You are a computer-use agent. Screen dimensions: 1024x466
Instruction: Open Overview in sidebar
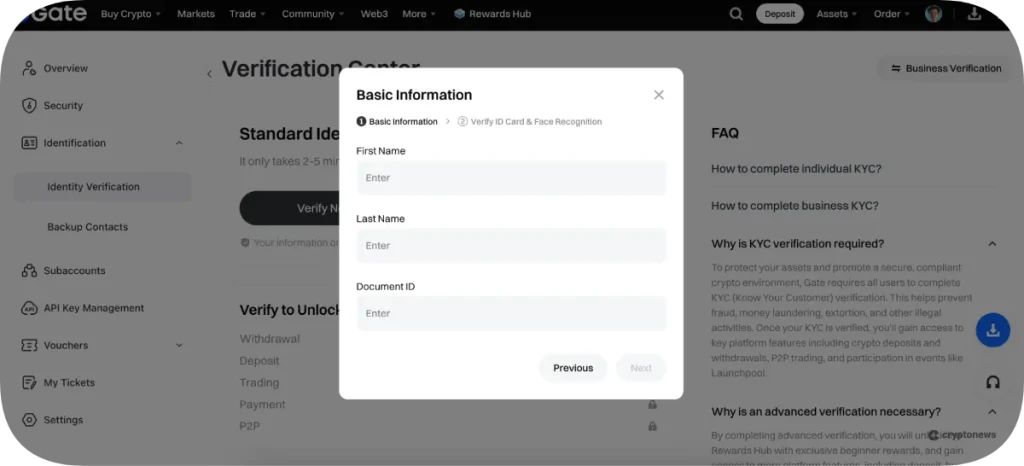pyautogui.click(x=65, y=68)
